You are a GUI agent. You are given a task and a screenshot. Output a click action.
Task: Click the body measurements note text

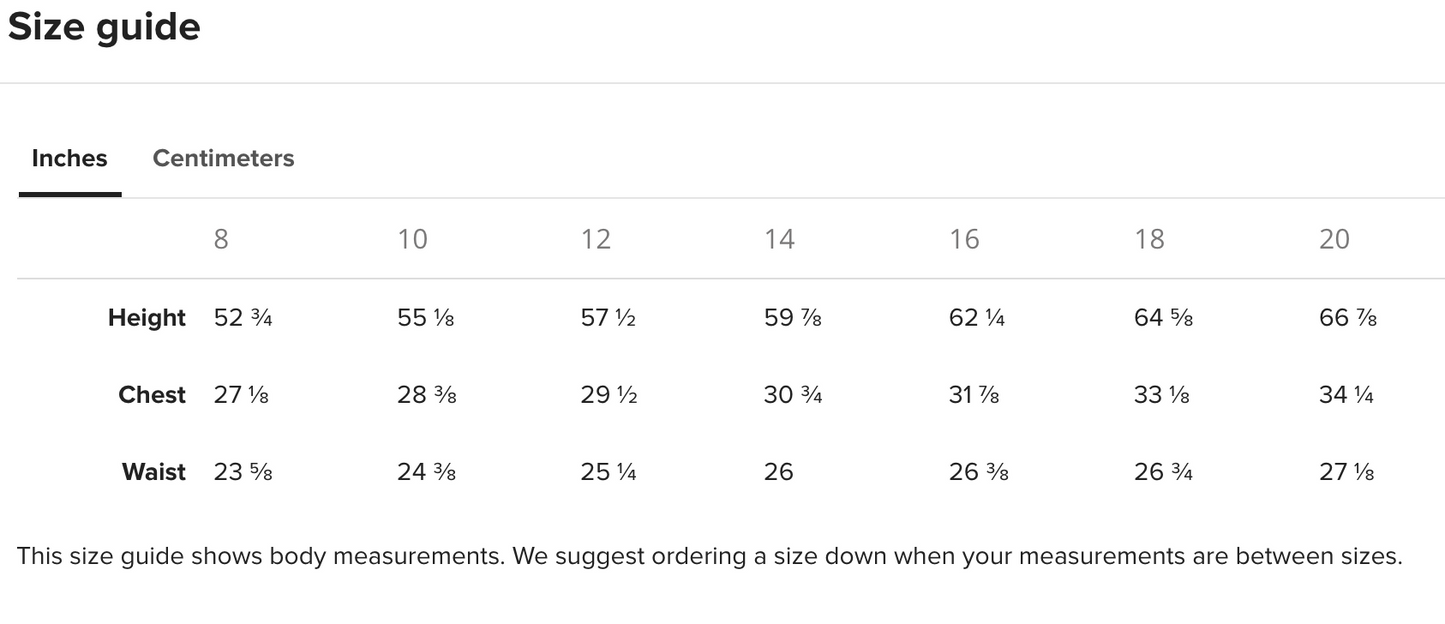[709, 556]
